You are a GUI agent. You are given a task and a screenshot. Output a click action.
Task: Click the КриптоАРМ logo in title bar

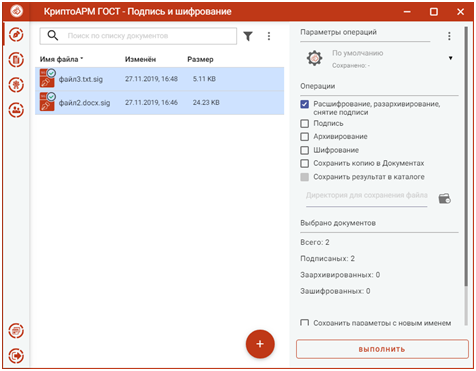pyautogui.click(x=16, y=11)
